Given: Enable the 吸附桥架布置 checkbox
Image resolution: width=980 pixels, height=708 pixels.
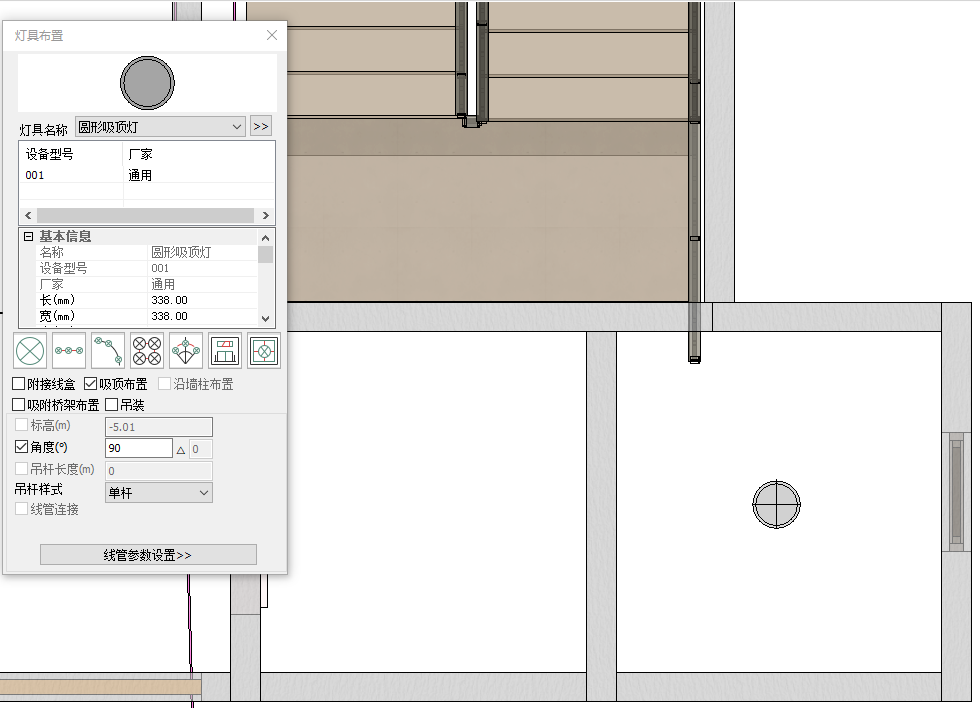Looking at the screenshot, I should click(x=20, y=405).
